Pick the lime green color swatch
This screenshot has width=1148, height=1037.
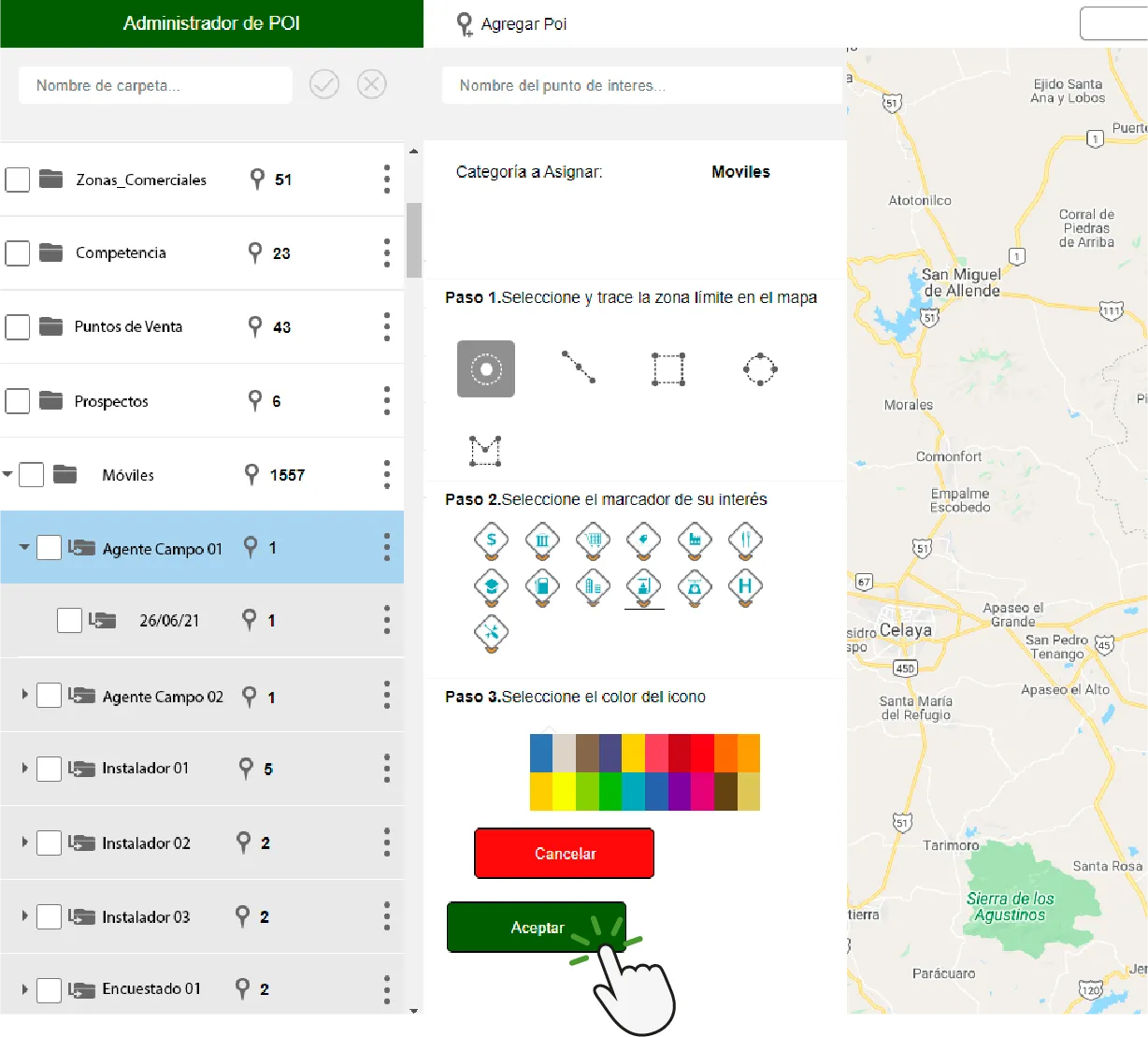587,791
